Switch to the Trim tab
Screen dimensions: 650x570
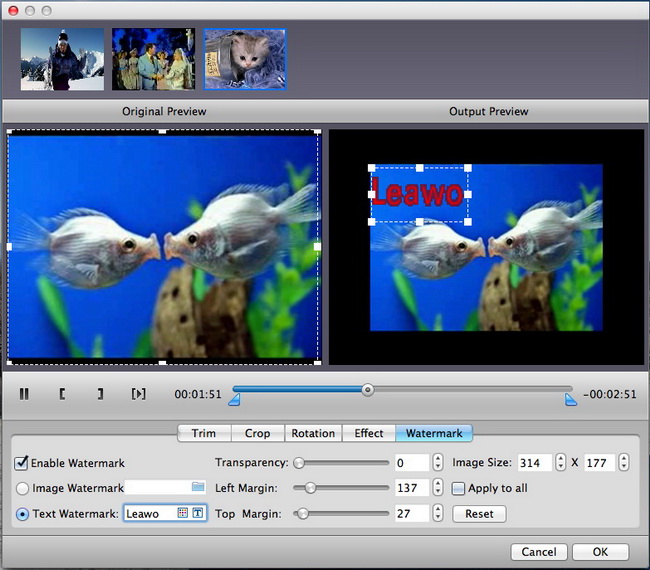(204, 433)
